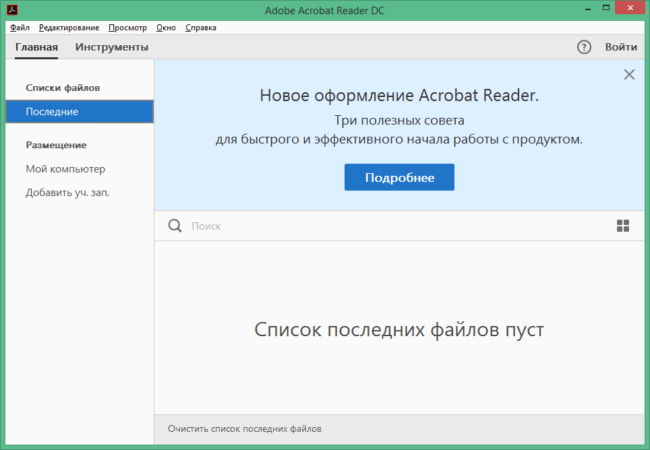Click the Списки файлов heading

(63, 88)
